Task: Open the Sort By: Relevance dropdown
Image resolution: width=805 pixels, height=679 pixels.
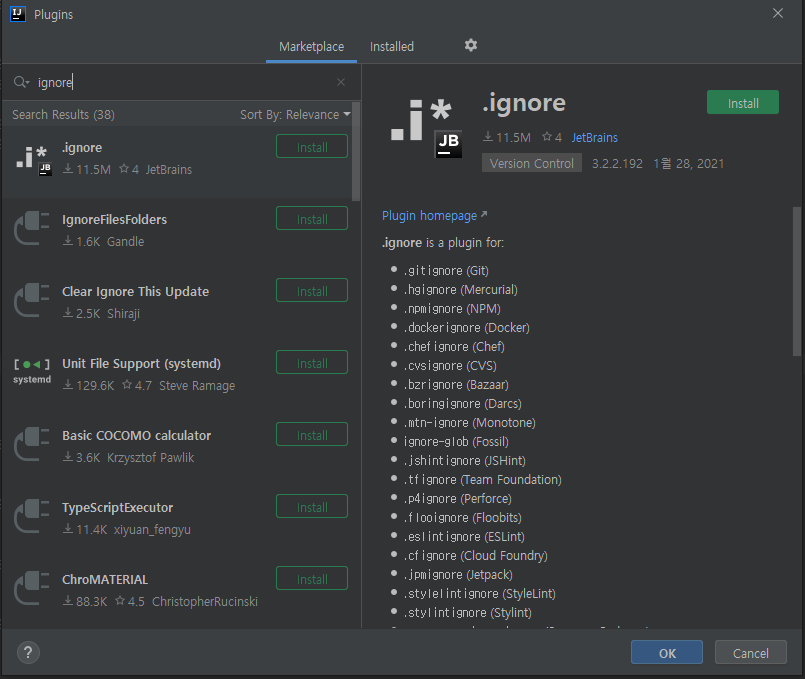Action: 295,114
